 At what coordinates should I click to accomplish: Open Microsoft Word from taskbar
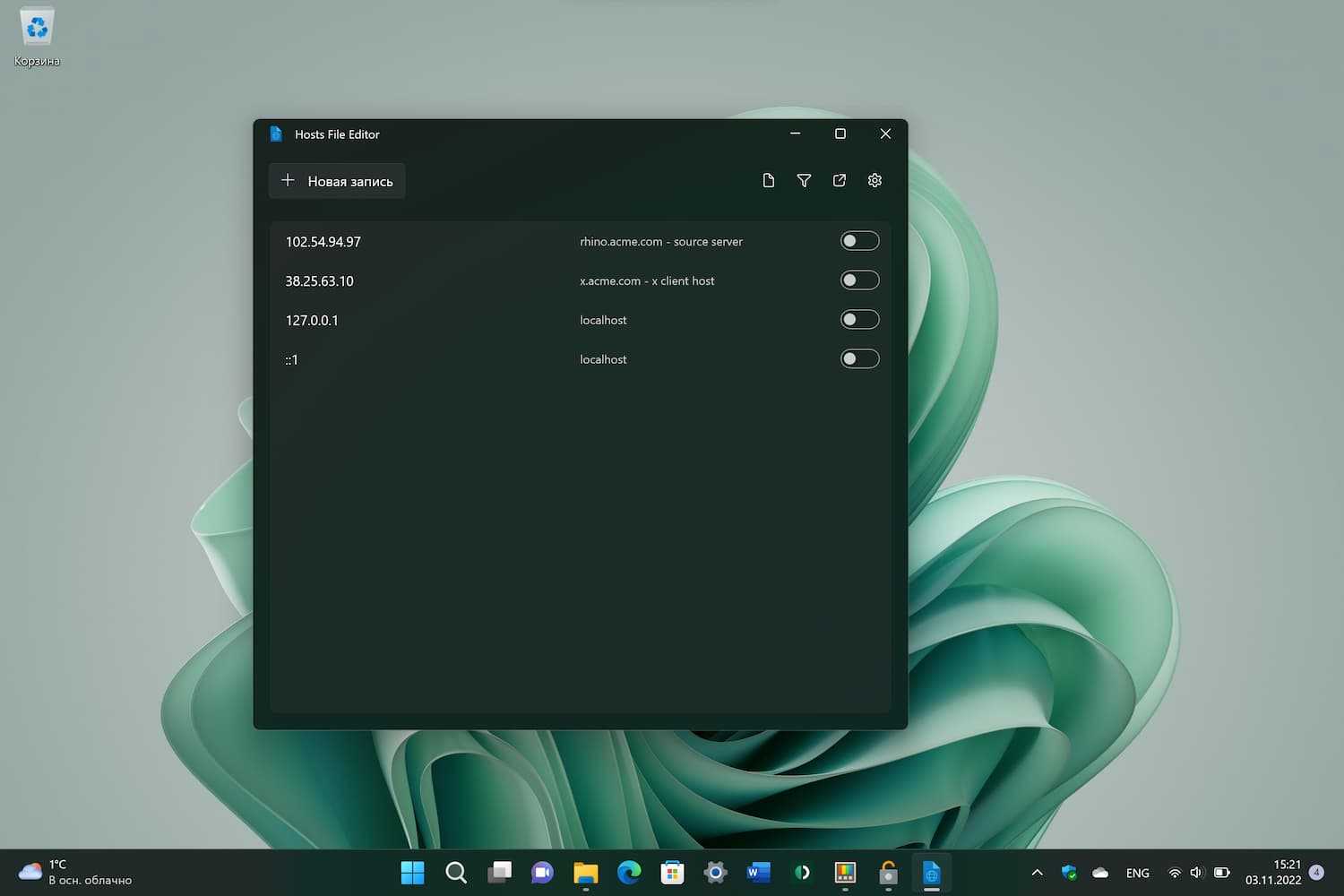(x=758, y=872)
